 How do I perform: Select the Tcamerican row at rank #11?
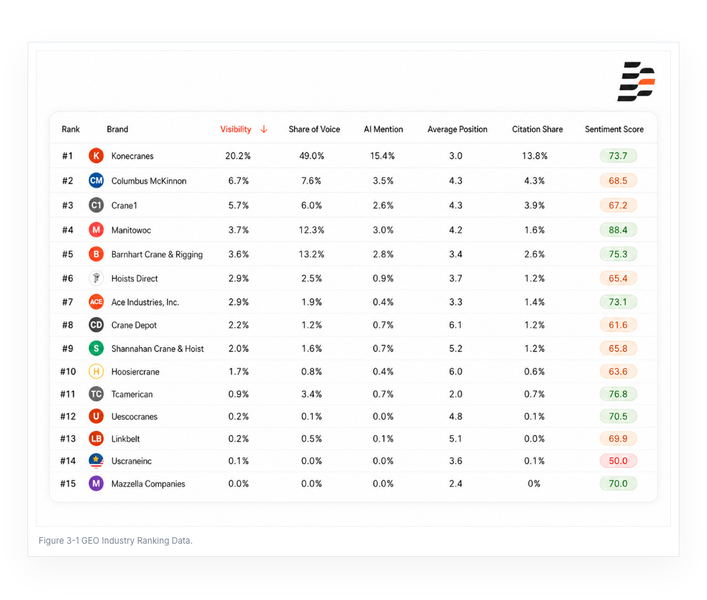353,394
